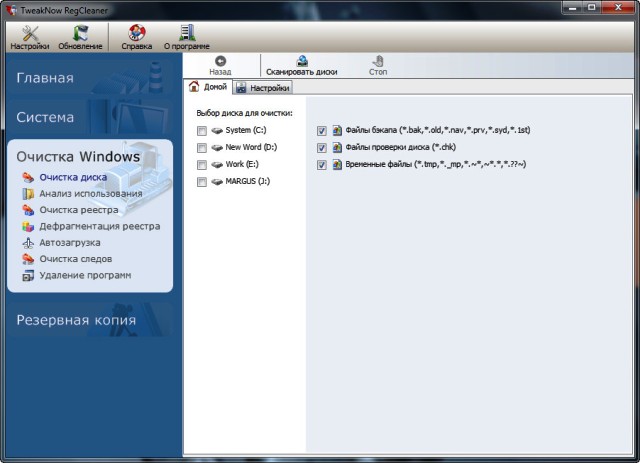Check the System (C:) drive checkbox

pos(202,131)
